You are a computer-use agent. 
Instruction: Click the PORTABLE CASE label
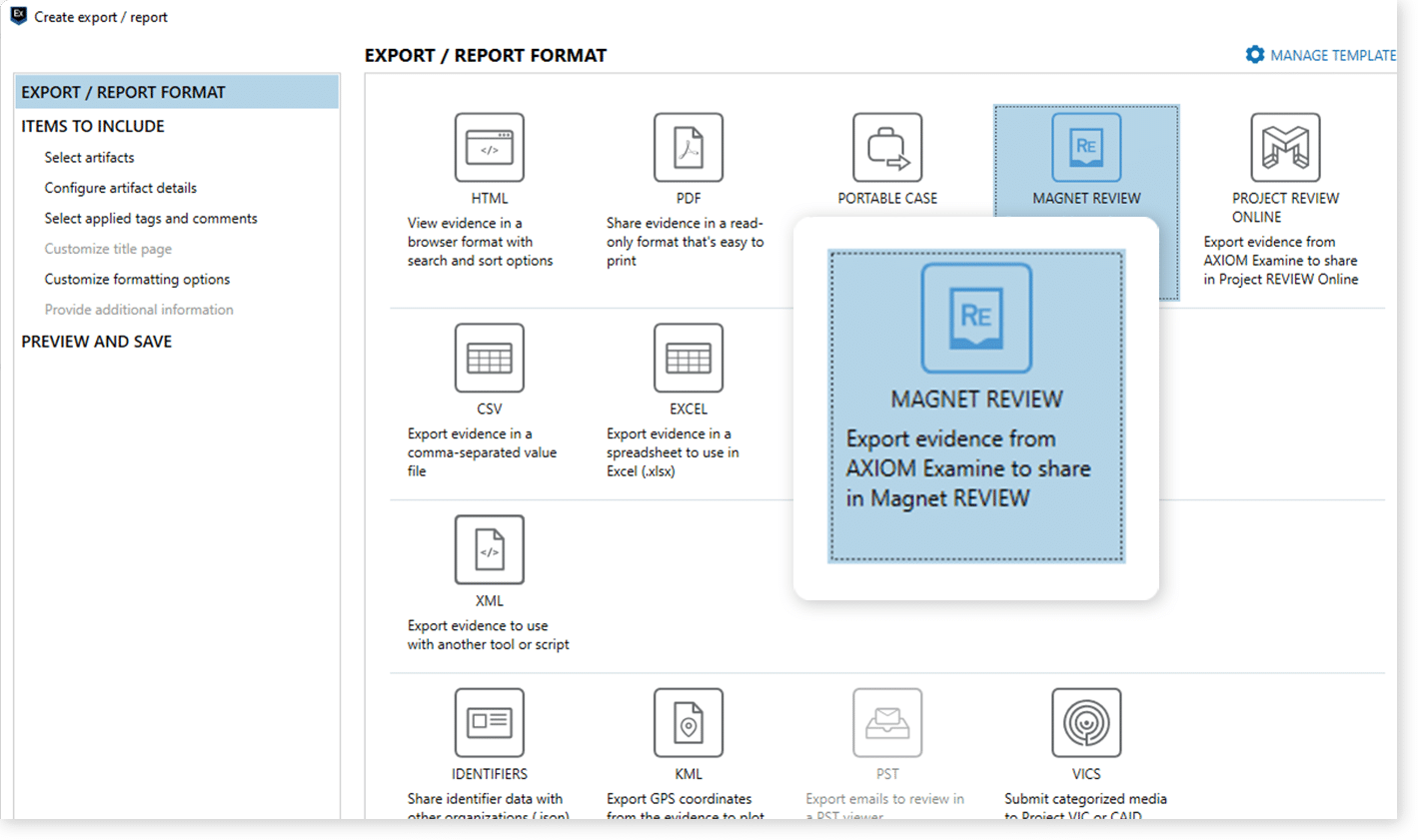(887, 199)
